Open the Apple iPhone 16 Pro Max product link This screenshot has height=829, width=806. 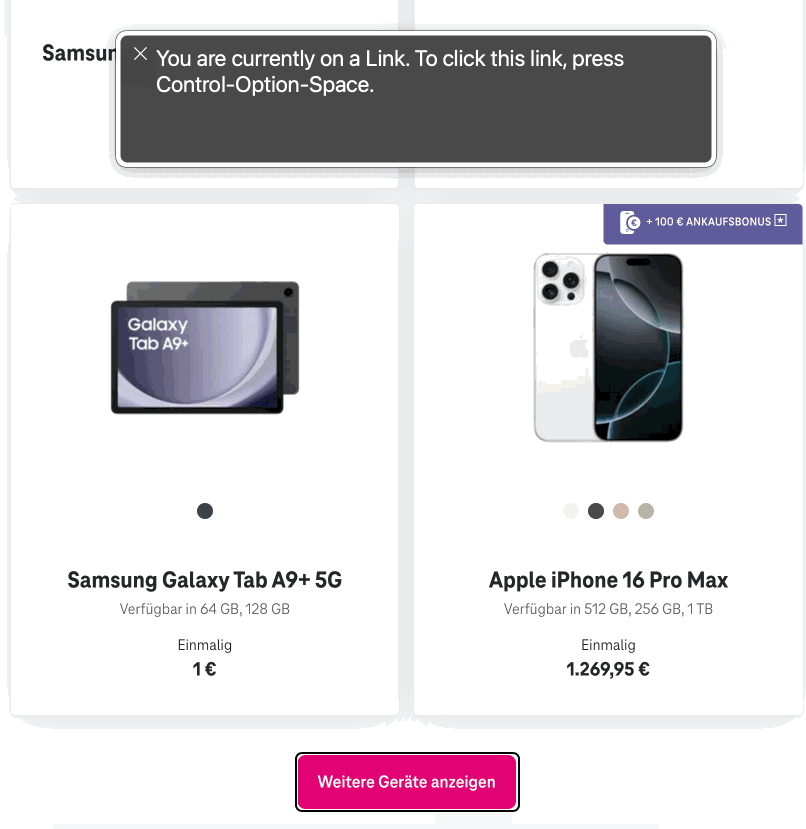(608, 580)
